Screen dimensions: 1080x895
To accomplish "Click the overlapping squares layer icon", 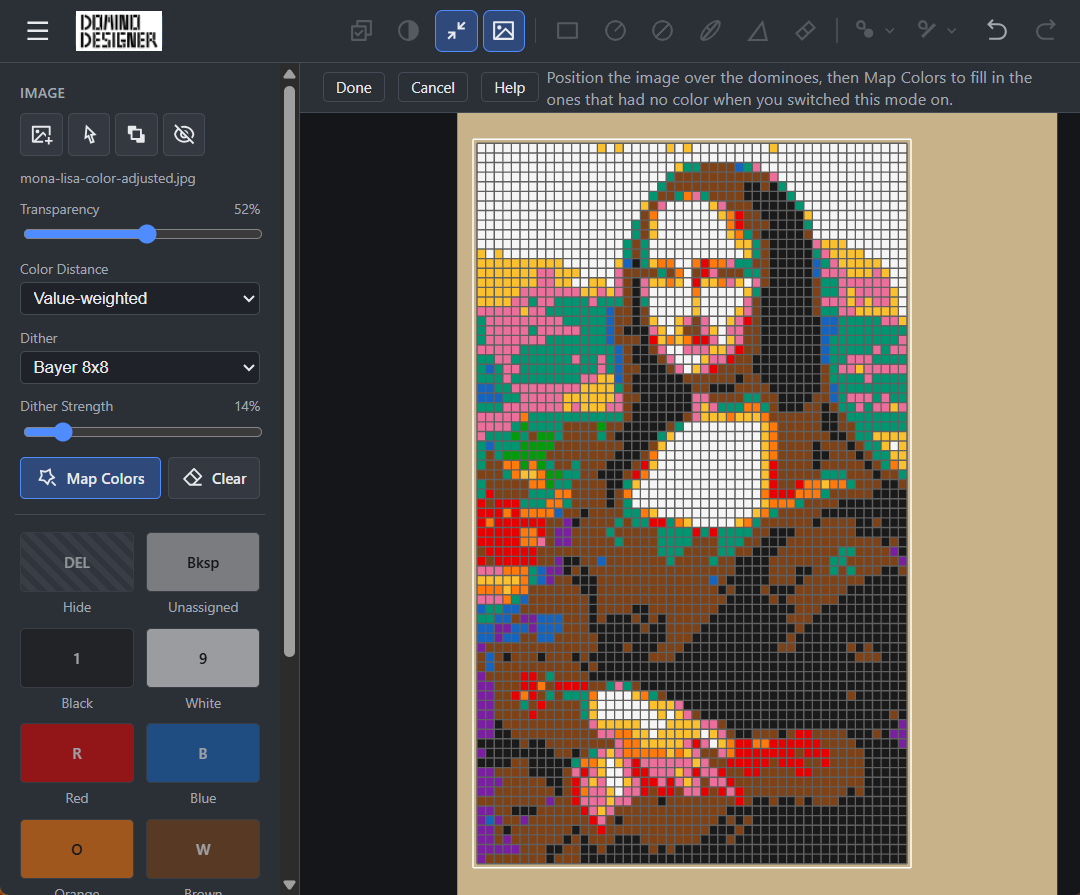I will pos(136,134).
